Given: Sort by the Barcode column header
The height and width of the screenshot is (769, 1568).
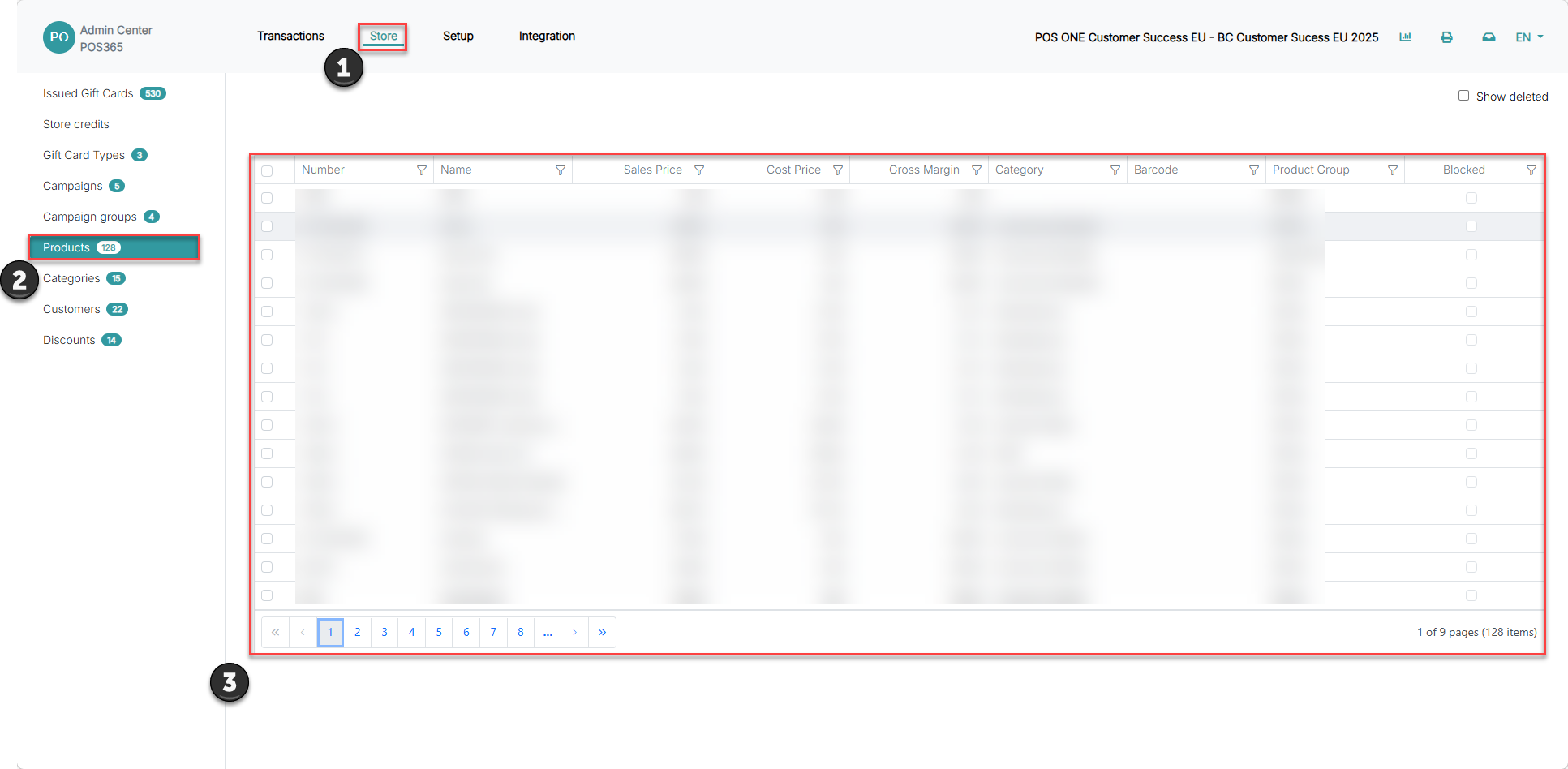Looking at the screenshot, I should (1156, 170).
